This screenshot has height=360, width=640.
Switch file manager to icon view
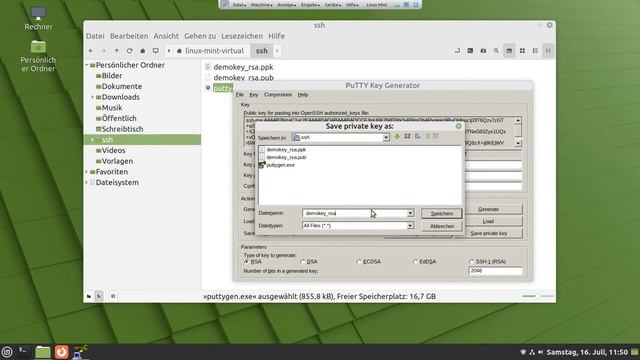pyautogui.click(x=522, y=51)
